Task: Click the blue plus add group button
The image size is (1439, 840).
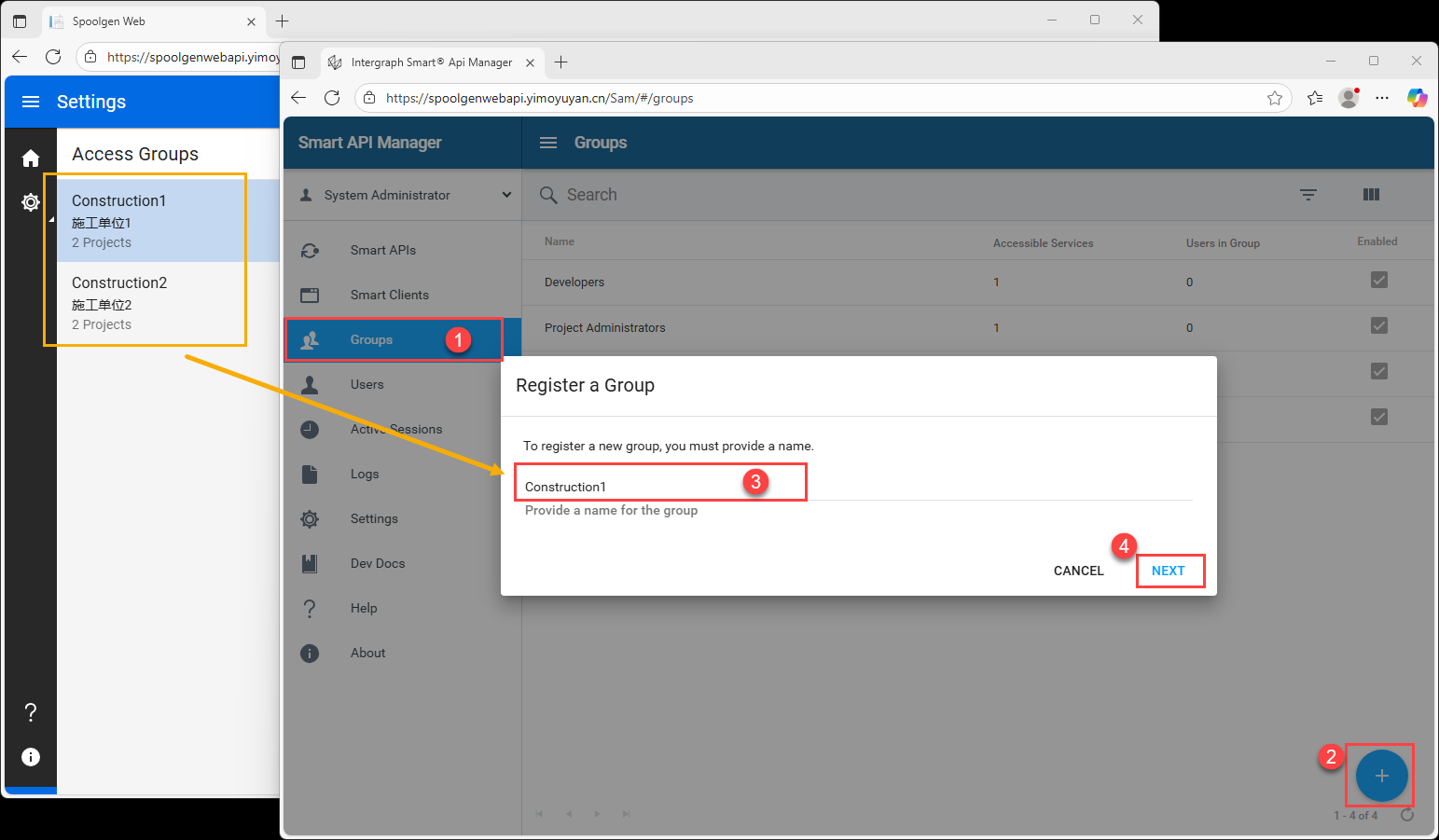Action: pyautogui.click(x=1381, y=776)
